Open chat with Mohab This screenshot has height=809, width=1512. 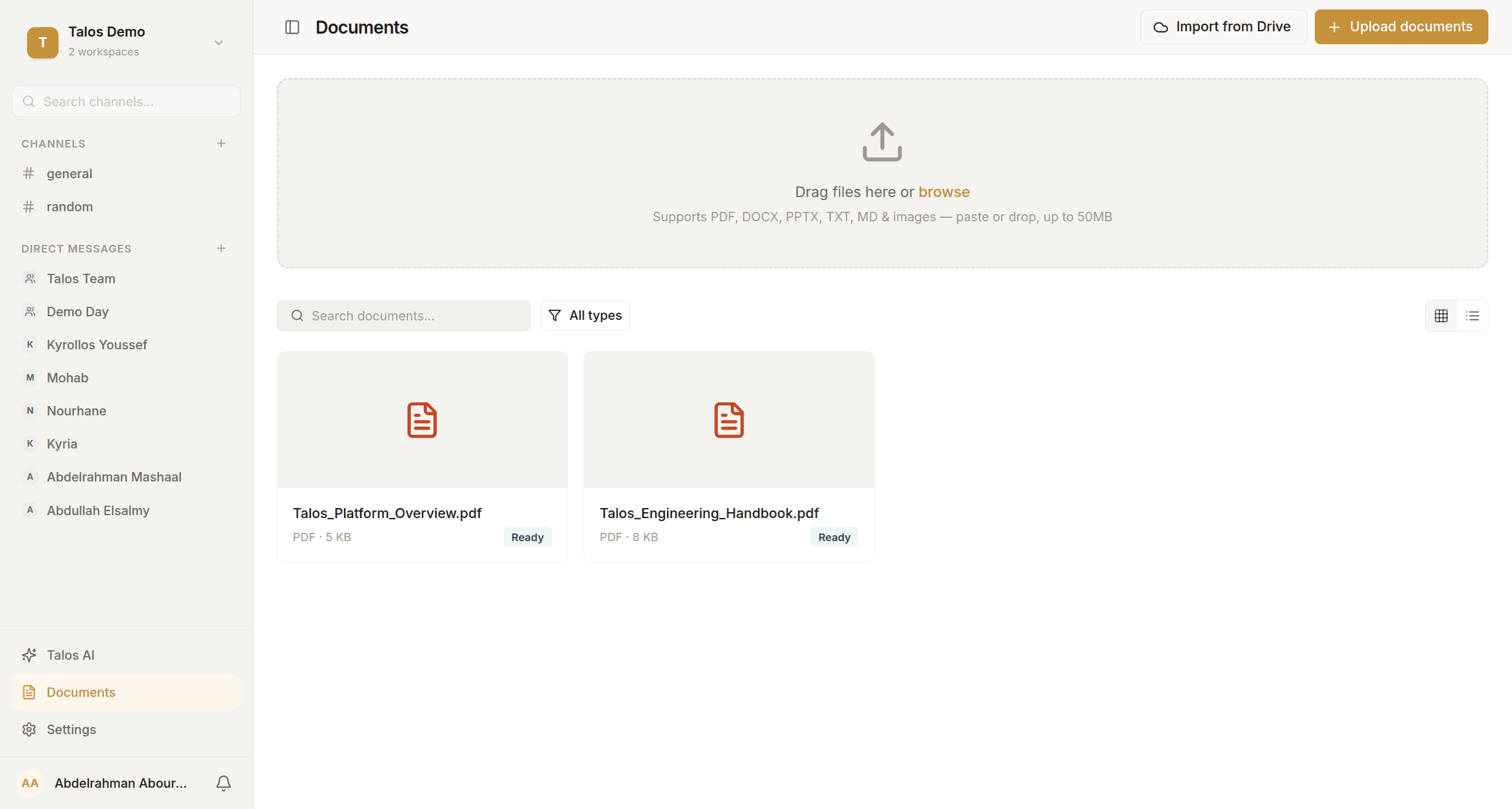[126, 378]
